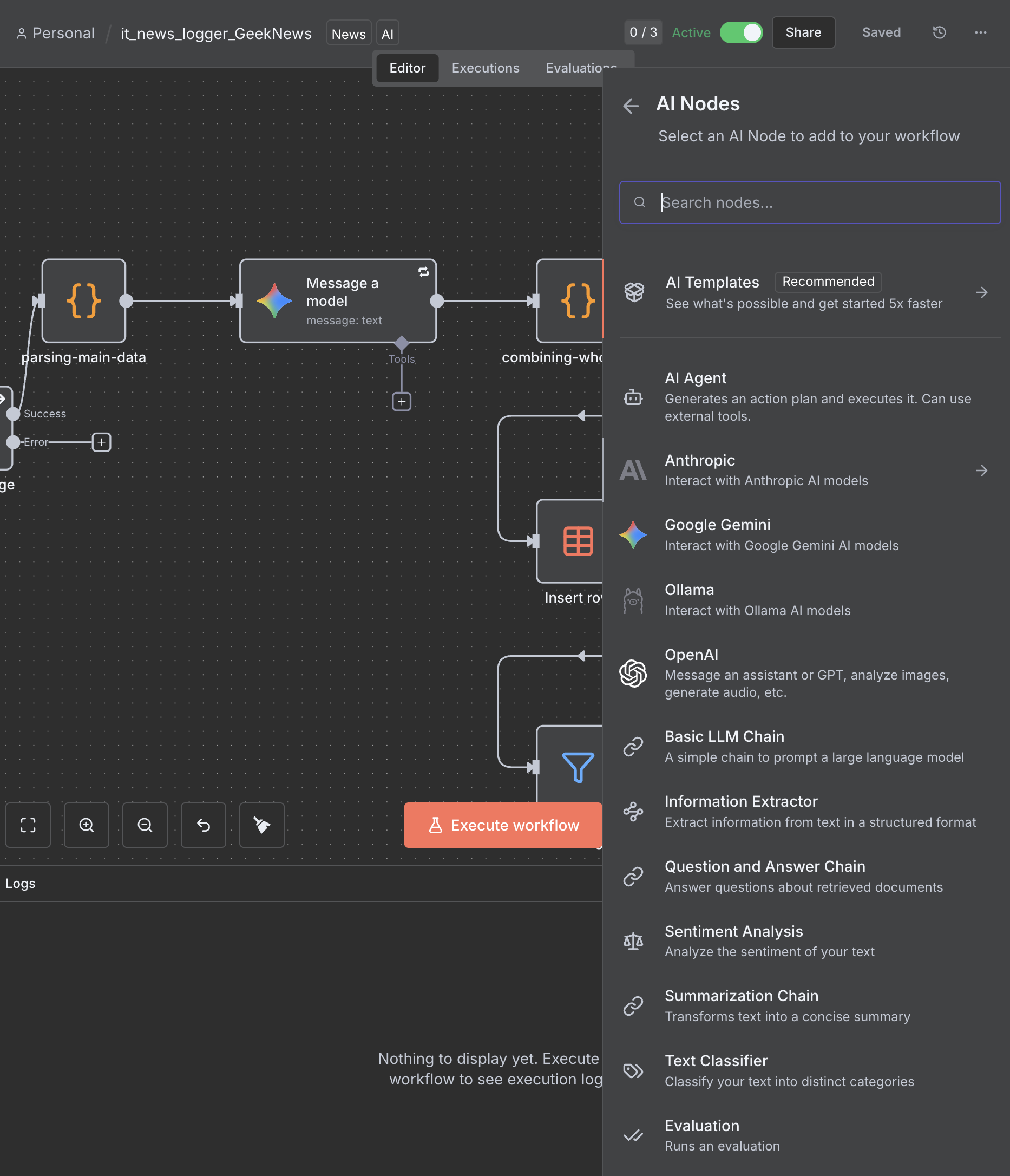
Task: Switch to the Executions tab
Action: click(485, 68)
